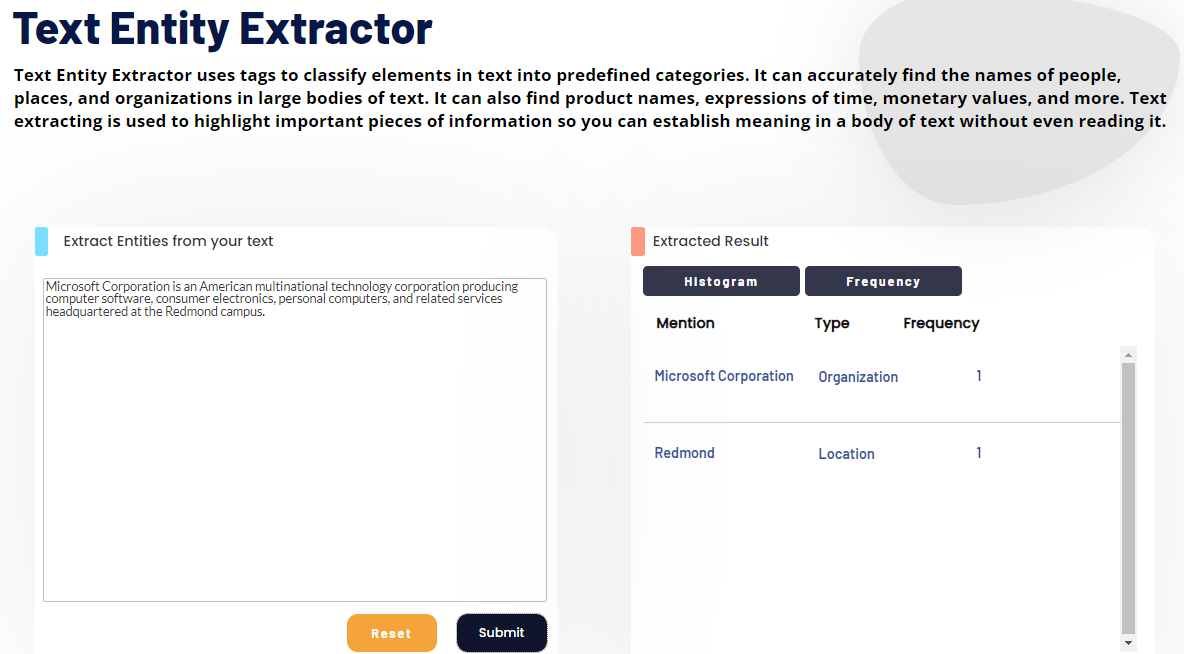Select the Redmond location entity
Screen dimensions: 1184x654
[684, 453]
